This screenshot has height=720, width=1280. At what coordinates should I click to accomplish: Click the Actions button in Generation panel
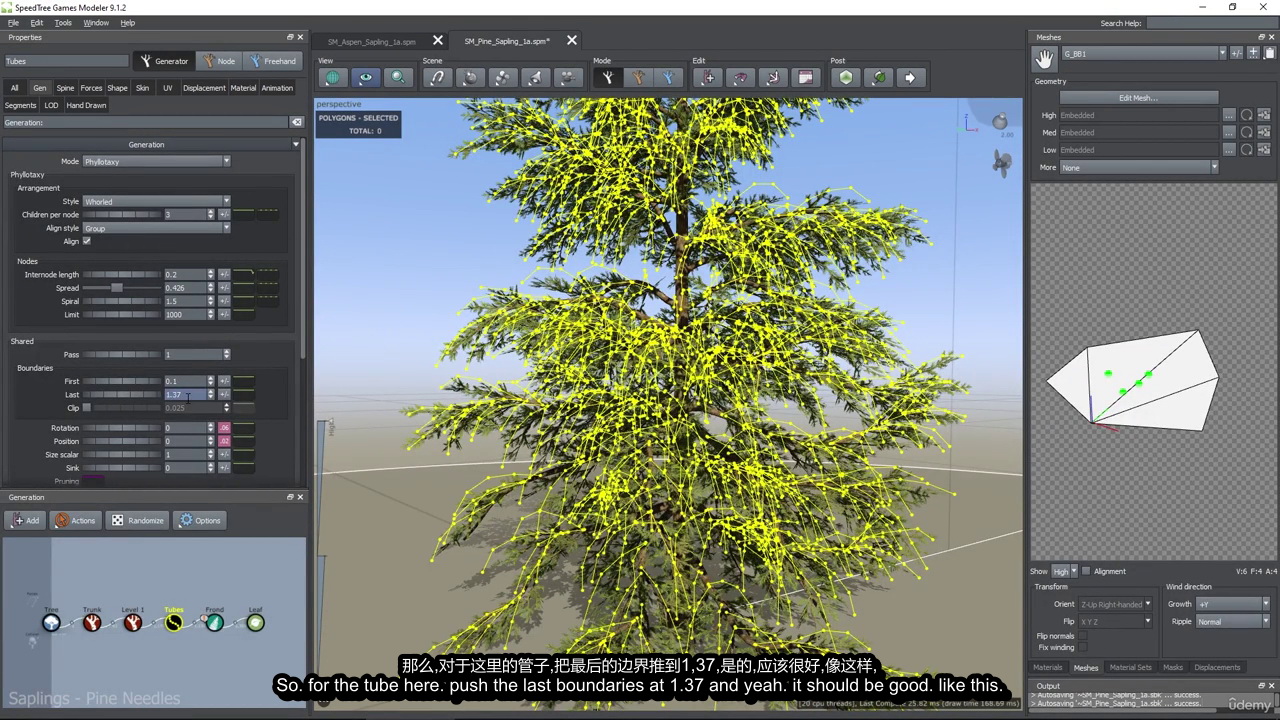75,520
